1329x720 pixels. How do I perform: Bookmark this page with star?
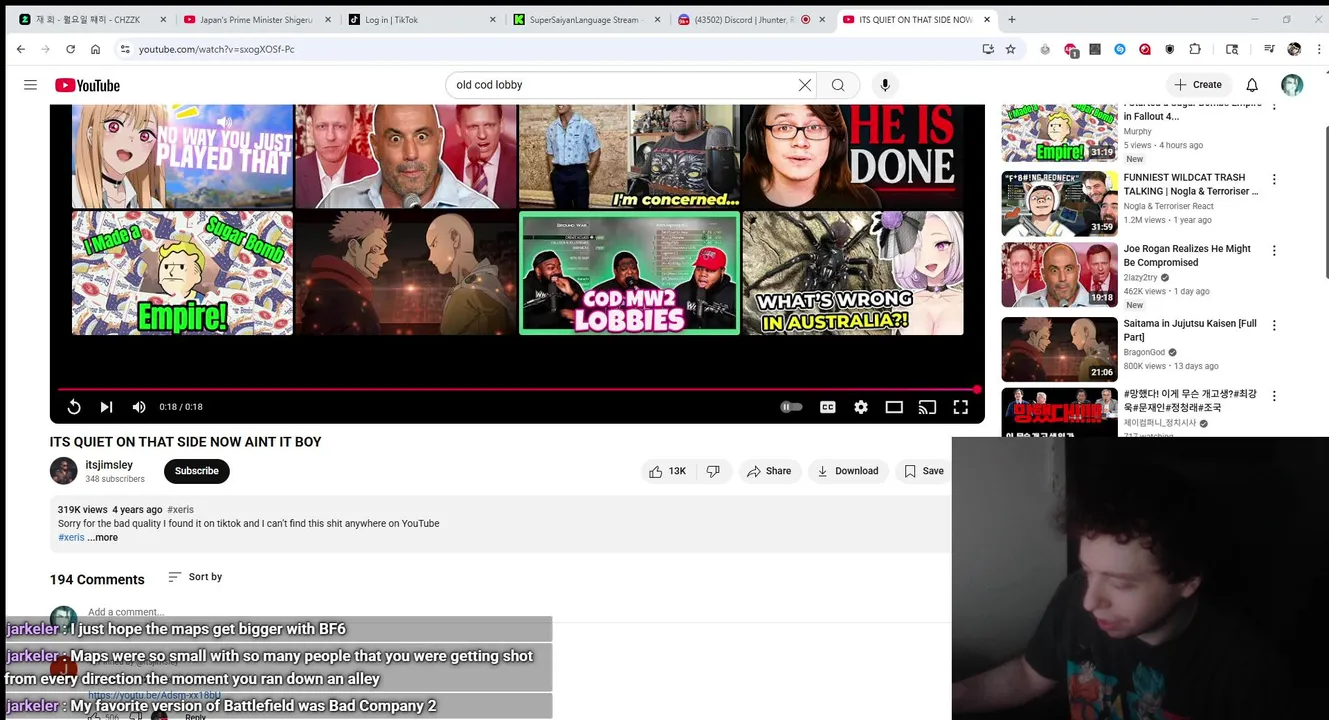[1011, 49]
